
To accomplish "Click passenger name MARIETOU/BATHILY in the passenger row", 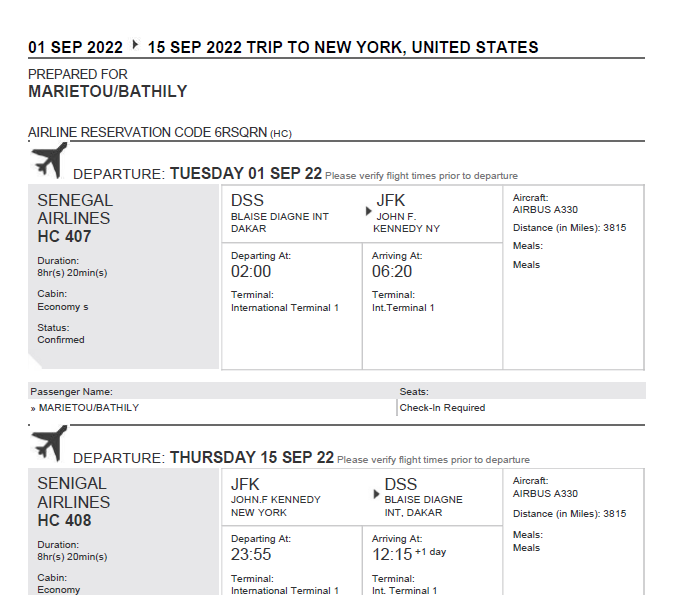I will pyautogui.click(x=89, y=408).
